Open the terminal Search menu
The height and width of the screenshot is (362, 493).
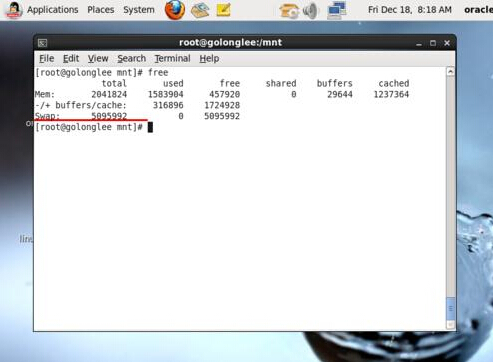[x=131, y=58]
